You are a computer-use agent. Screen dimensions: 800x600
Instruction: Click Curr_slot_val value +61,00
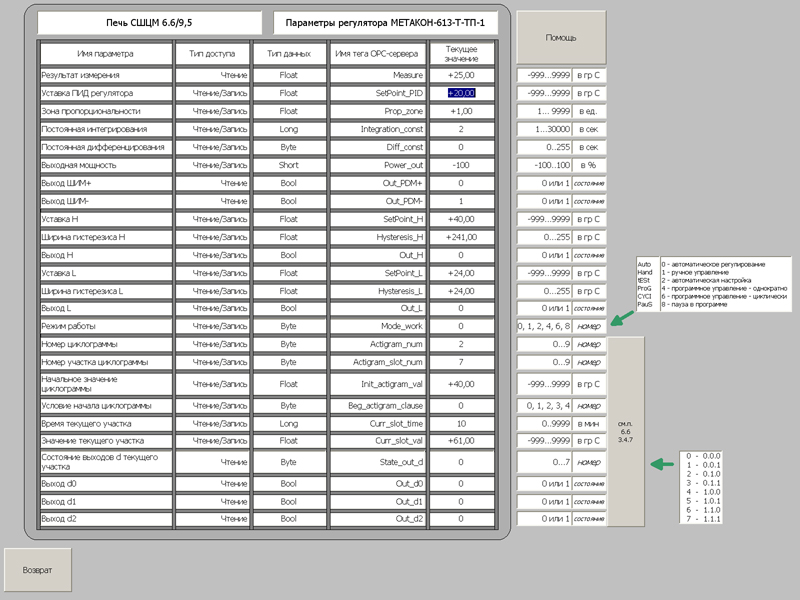pyautogui.click(x=462, y=440)
